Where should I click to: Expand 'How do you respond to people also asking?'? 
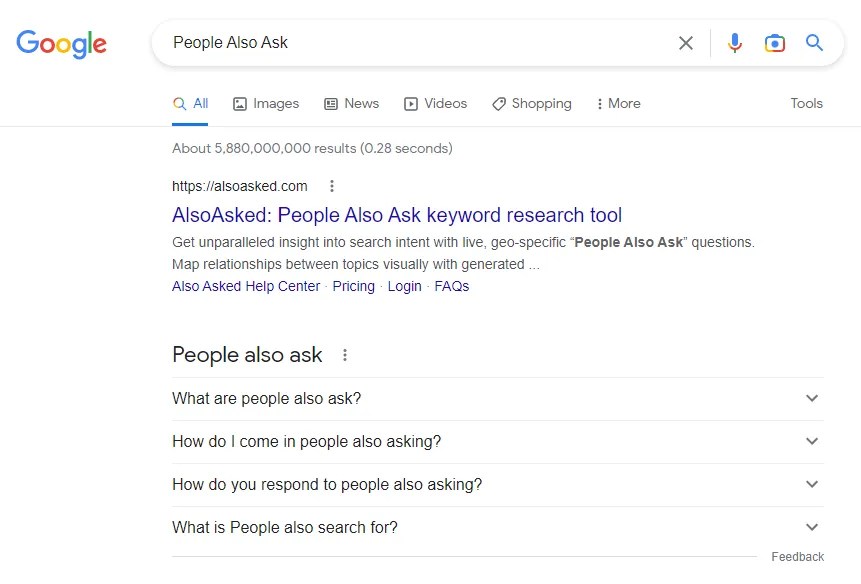497,485
